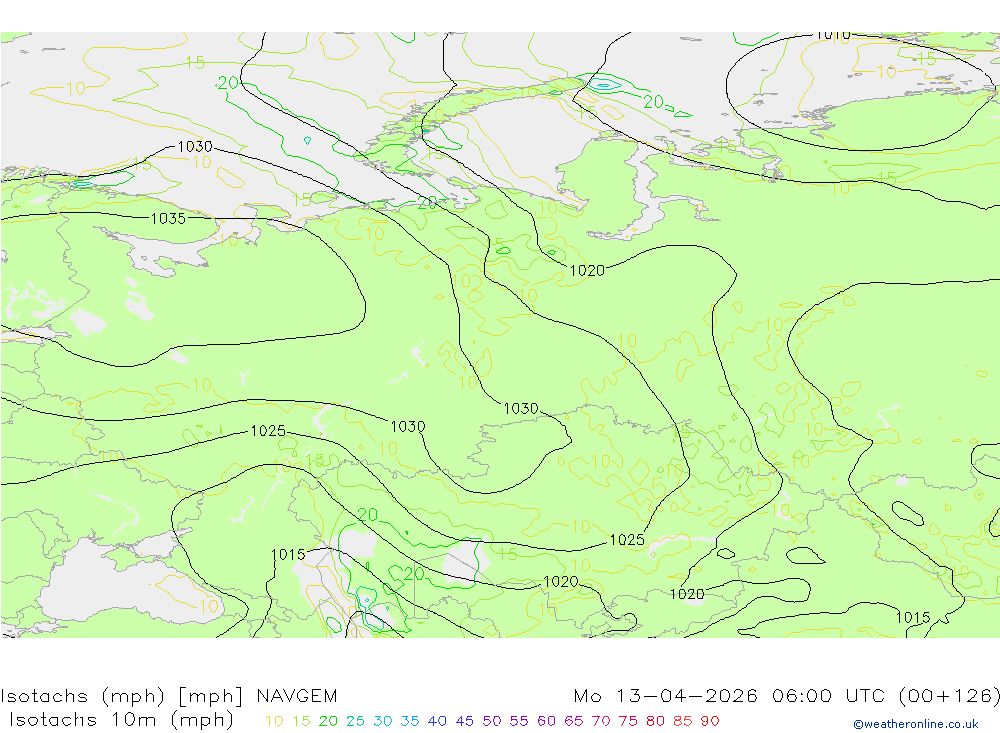The width and height of the screenshot is (1000, 733).
Task: Click the '25' value in the legend scale
Action: click(x=355, y=721)
